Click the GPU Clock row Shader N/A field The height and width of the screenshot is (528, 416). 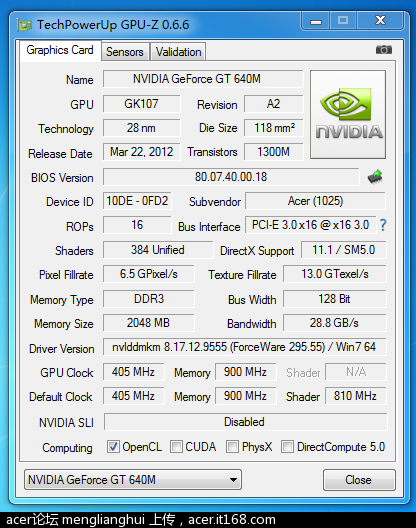(x=356, y=372)
